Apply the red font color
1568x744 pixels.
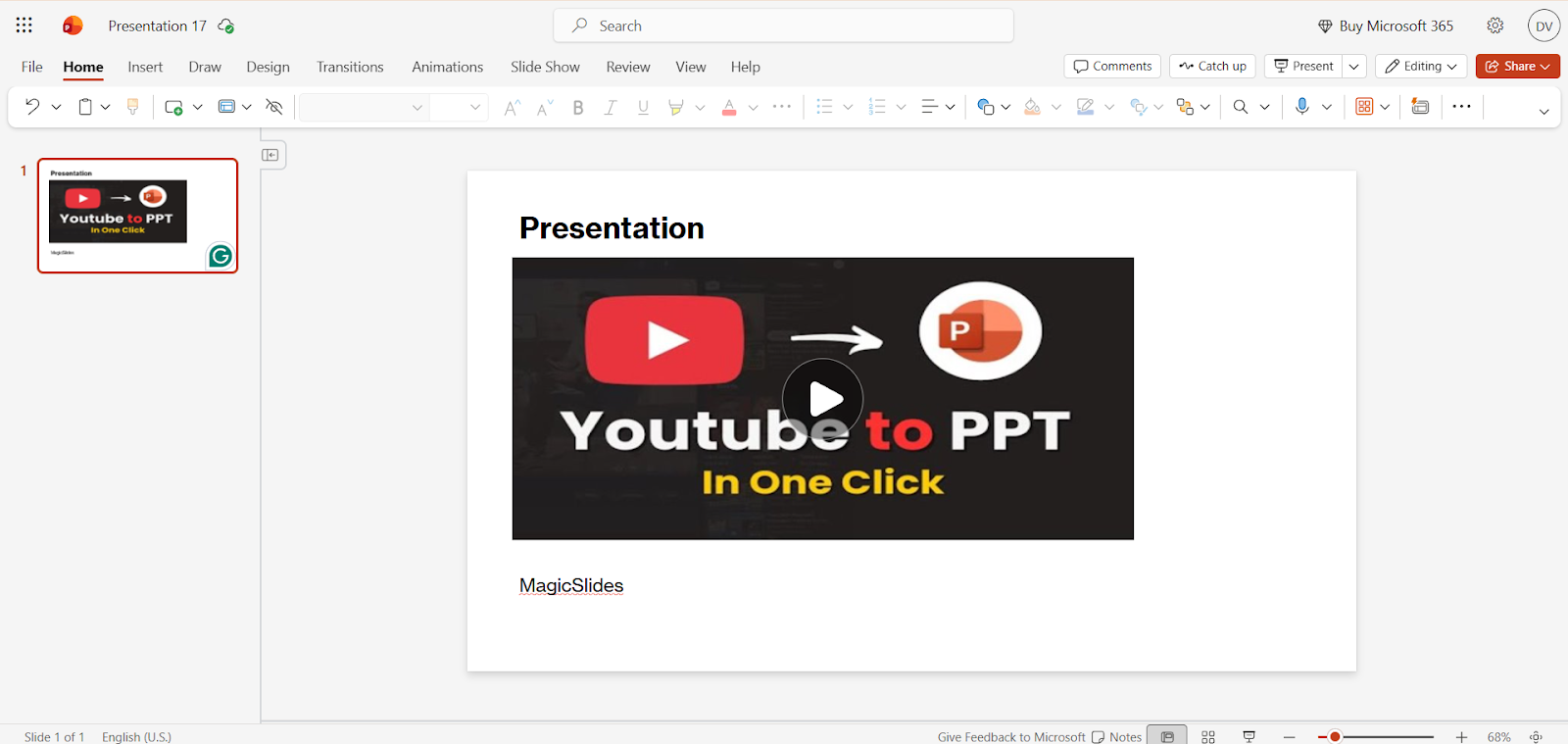(x=729, y=107)
